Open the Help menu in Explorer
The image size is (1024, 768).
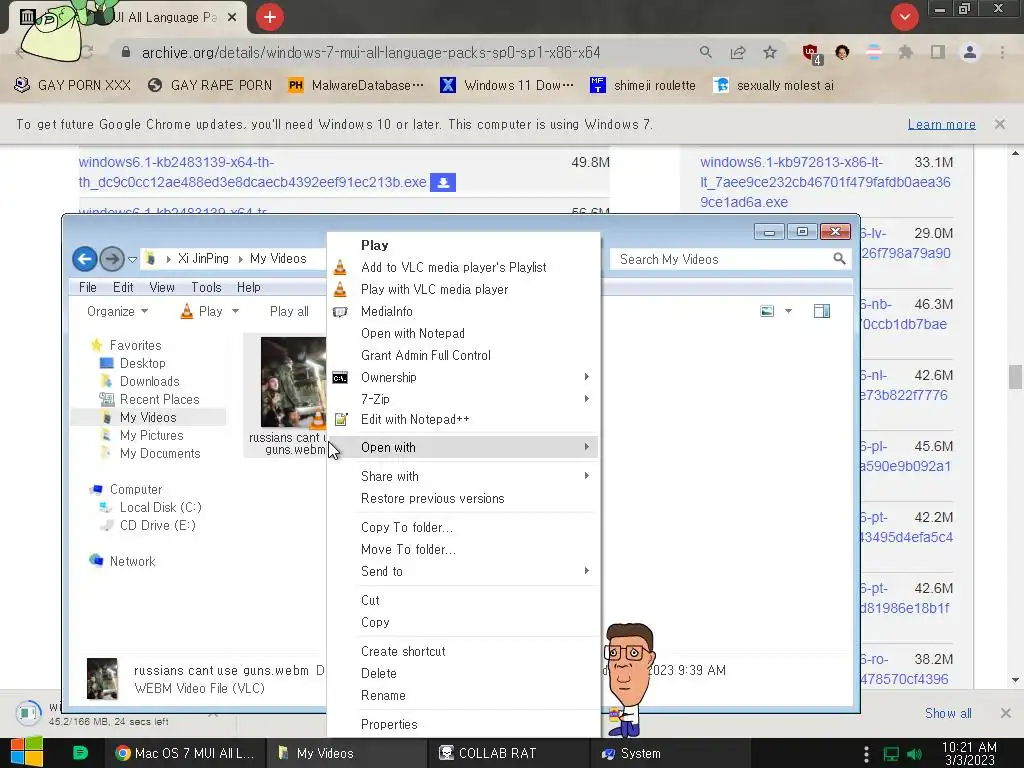(x=249, y=287)
